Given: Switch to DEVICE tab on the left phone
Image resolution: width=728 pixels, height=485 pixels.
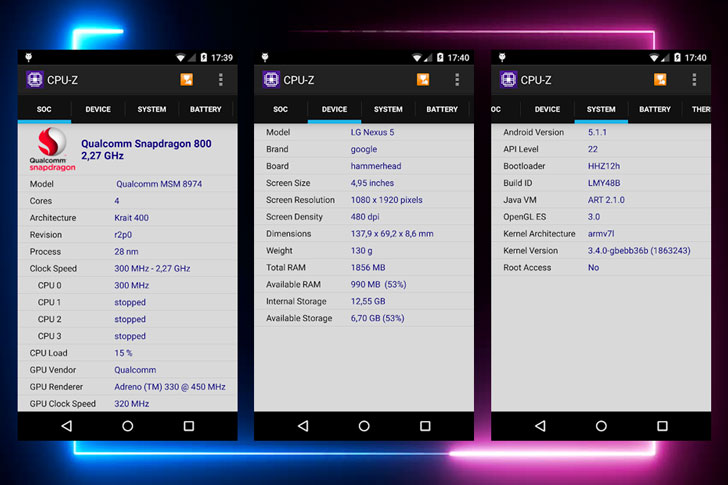Looking at the screenshot, I should coord(98,110).
